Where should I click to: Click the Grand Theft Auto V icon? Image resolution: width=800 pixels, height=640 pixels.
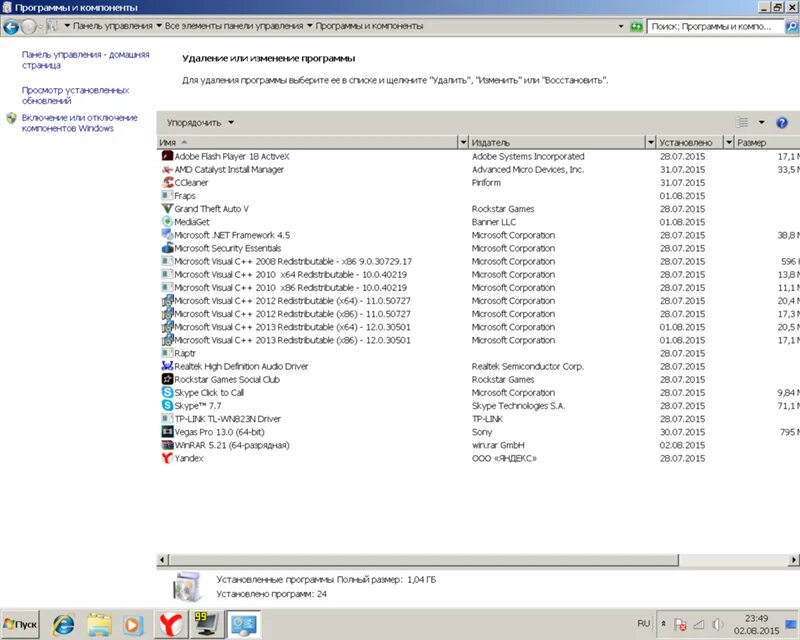pos(167,209)
